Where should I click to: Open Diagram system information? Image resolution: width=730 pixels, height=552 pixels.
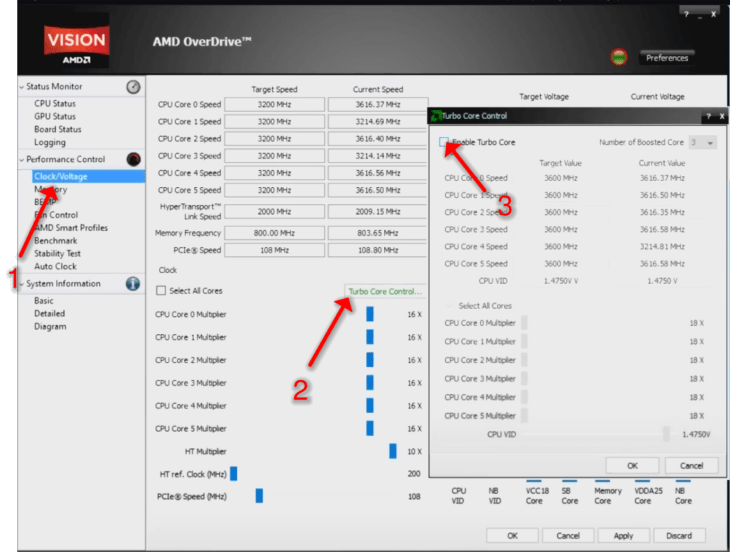point(50,326)
